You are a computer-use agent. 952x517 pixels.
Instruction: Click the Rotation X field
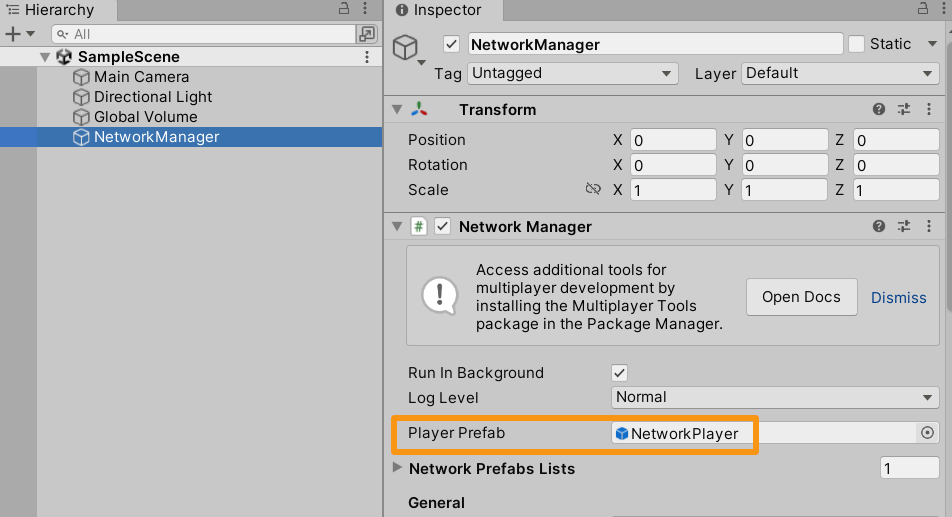coord(673,165)
